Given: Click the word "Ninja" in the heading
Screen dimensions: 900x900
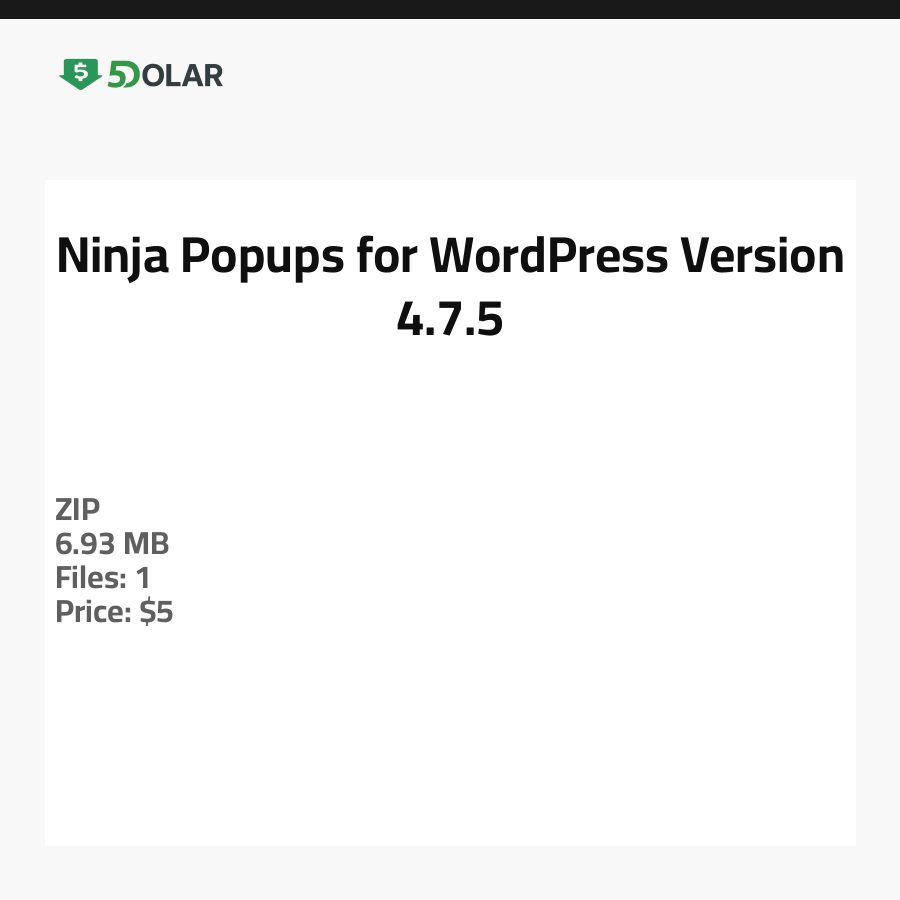Looking at the screenshot, I should pos(113,257).
